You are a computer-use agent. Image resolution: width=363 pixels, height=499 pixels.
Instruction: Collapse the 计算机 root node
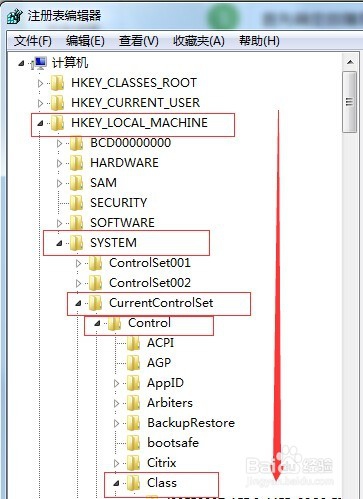point(21,63)
